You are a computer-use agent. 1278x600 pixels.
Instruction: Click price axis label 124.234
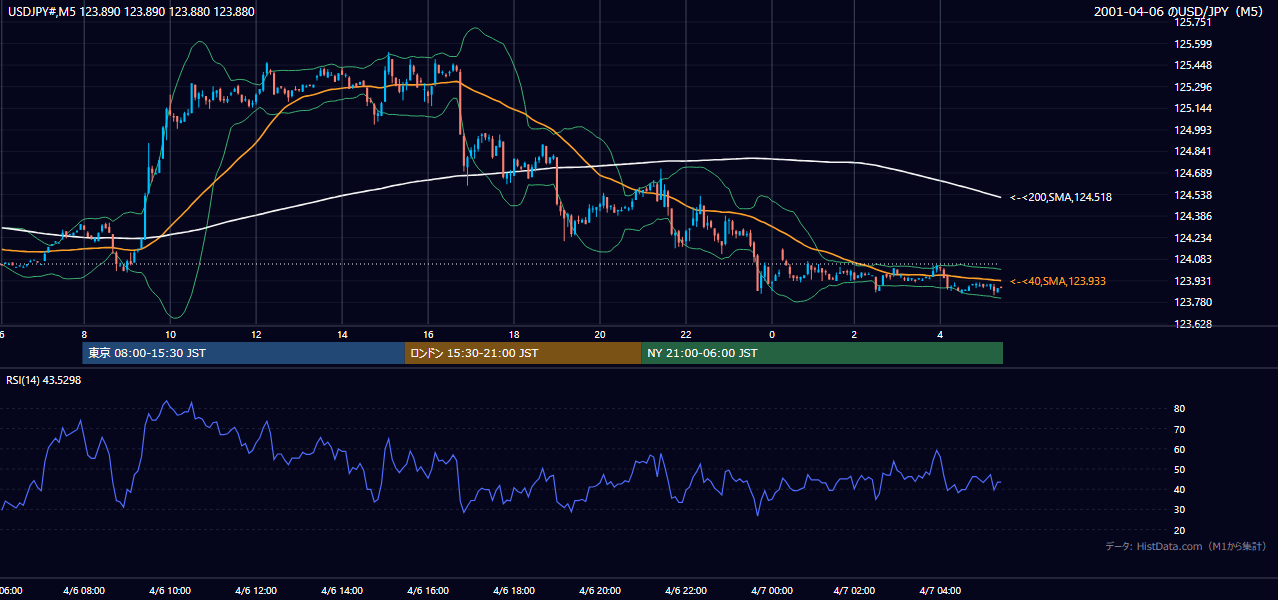click(x=1194, y=238)
